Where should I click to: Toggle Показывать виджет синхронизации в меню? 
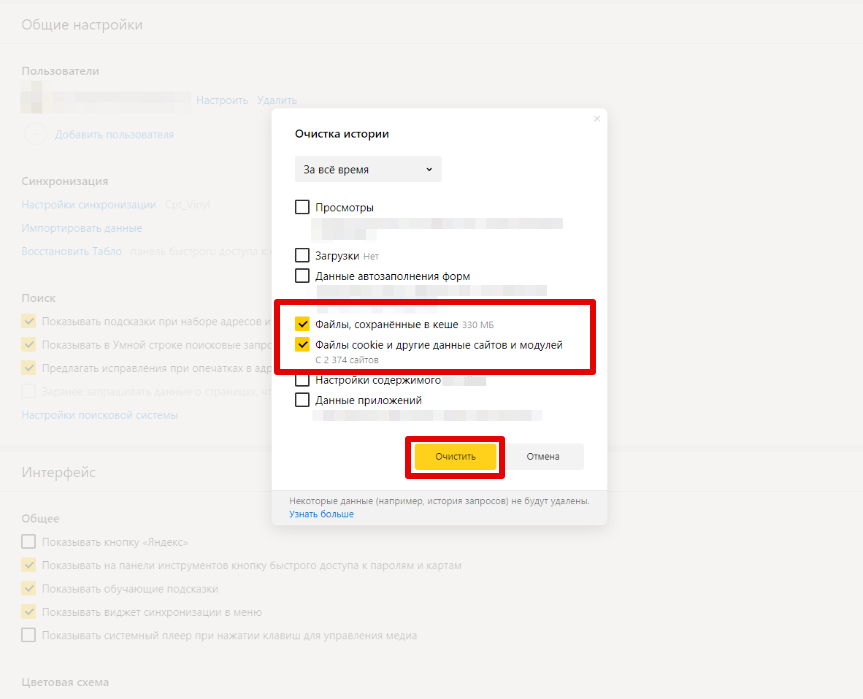click(29, 611)
